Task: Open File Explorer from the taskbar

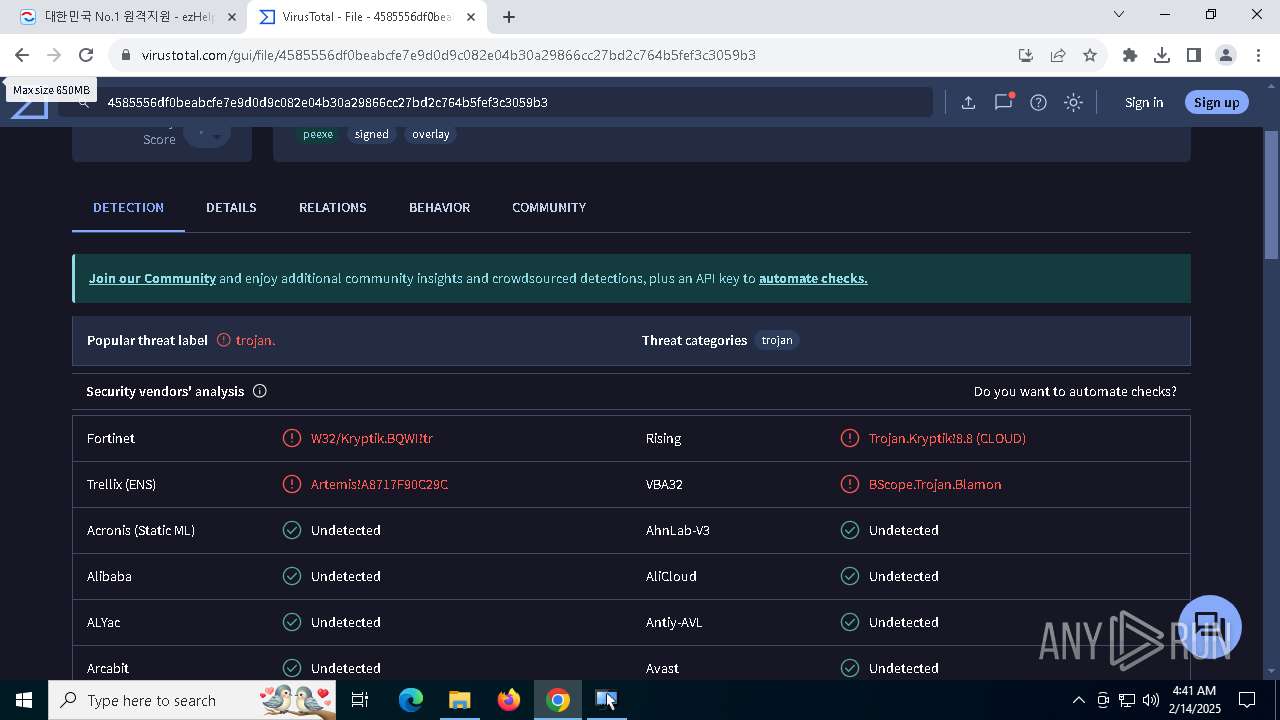Action: click(x=459, y=700)
